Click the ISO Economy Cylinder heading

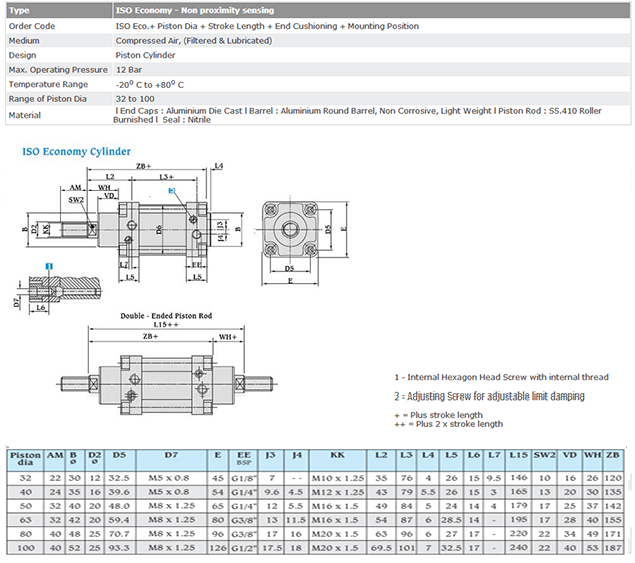pos(76,151)
